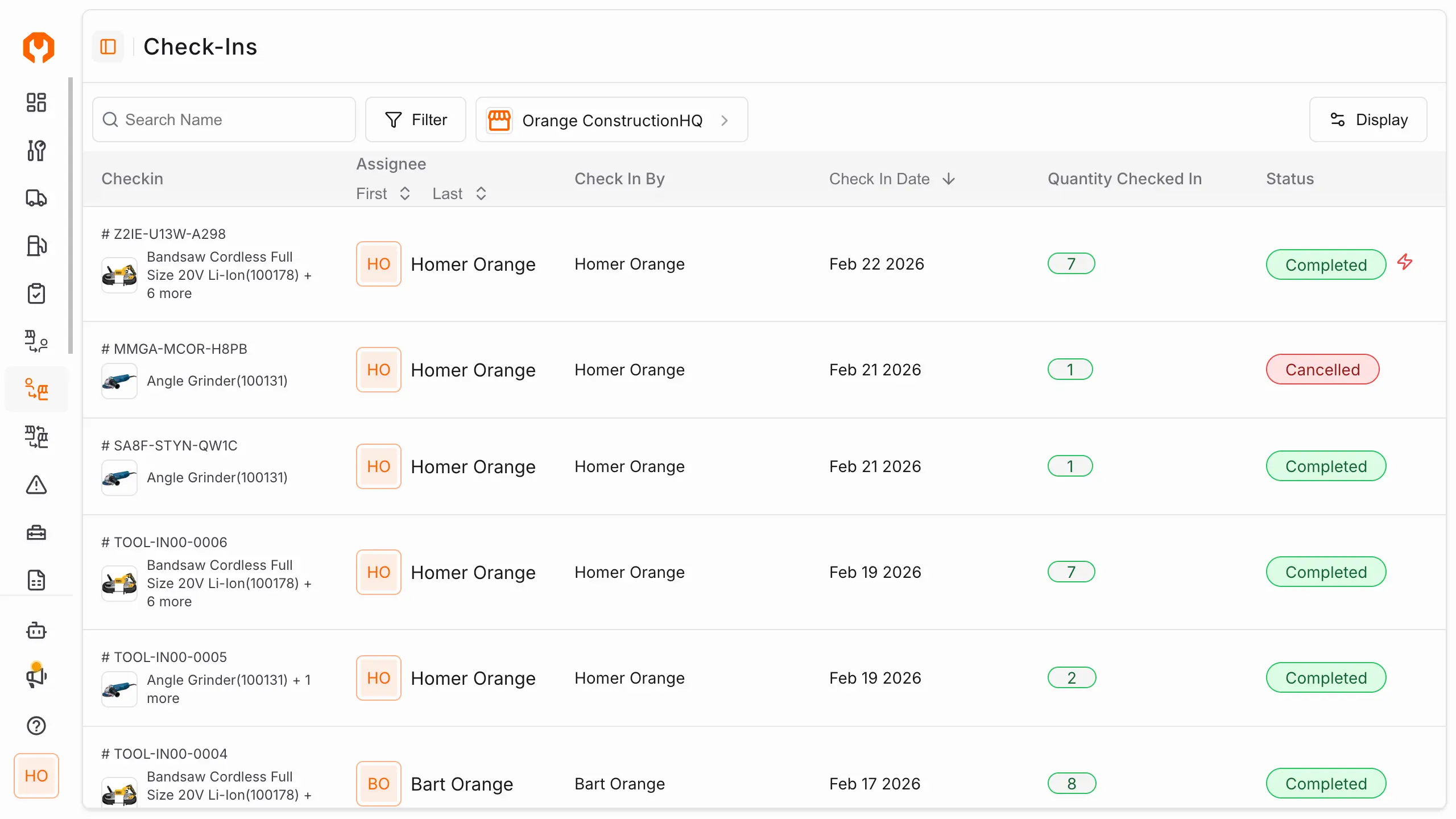Click the warning triangle alerts icon
The height and width of the screenshot is (819, 1456).
click(x=36, y=485)
